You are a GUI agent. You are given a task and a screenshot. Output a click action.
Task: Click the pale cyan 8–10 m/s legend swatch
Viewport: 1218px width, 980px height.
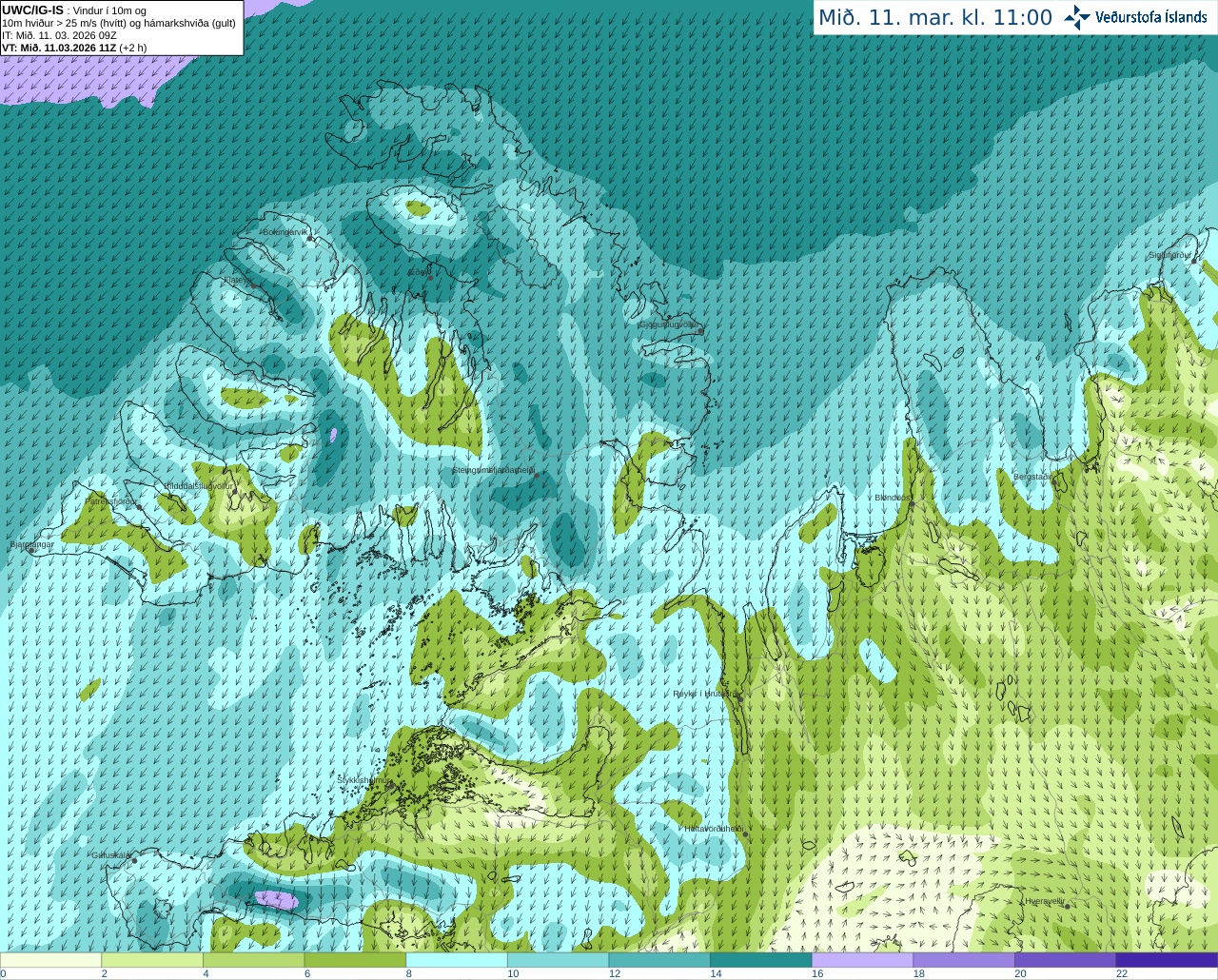[x=457, y=960]
